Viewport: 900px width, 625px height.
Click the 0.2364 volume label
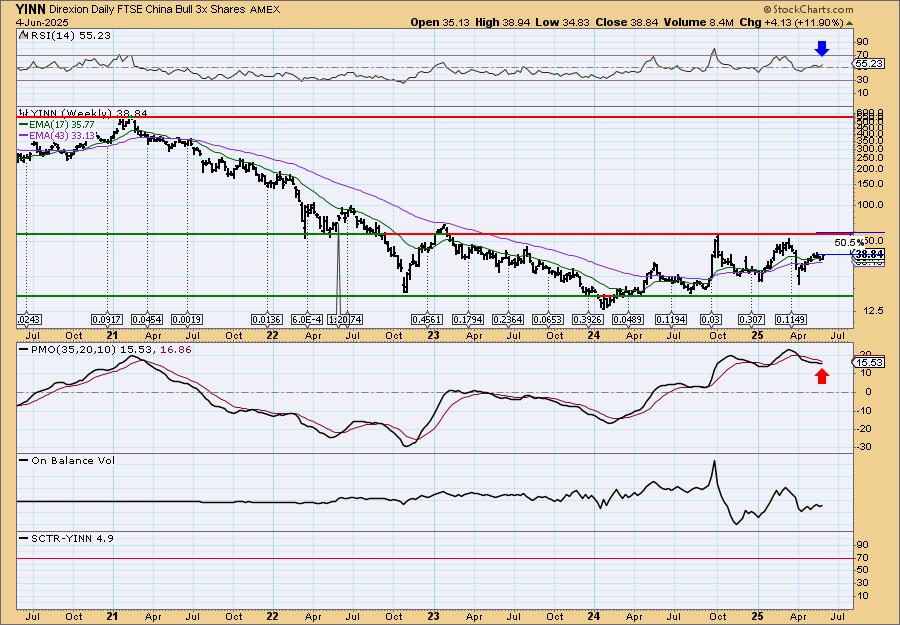coord(507,319)
